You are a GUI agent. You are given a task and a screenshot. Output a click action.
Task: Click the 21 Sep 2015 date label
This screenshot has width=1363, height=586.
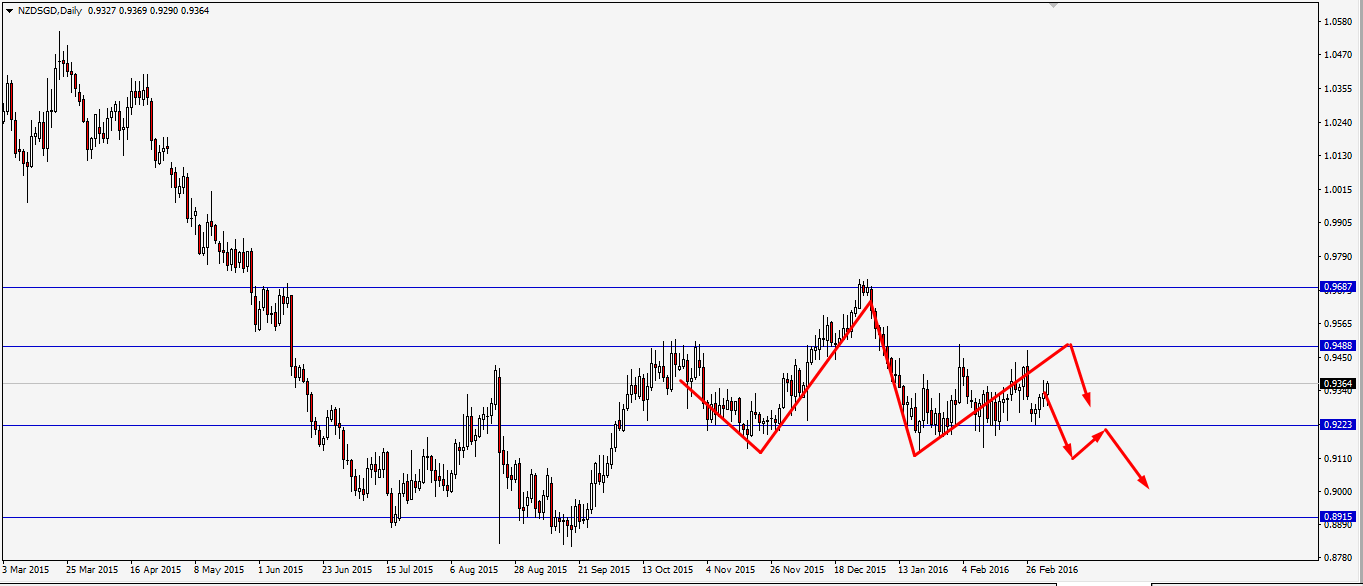click(604, 569)
